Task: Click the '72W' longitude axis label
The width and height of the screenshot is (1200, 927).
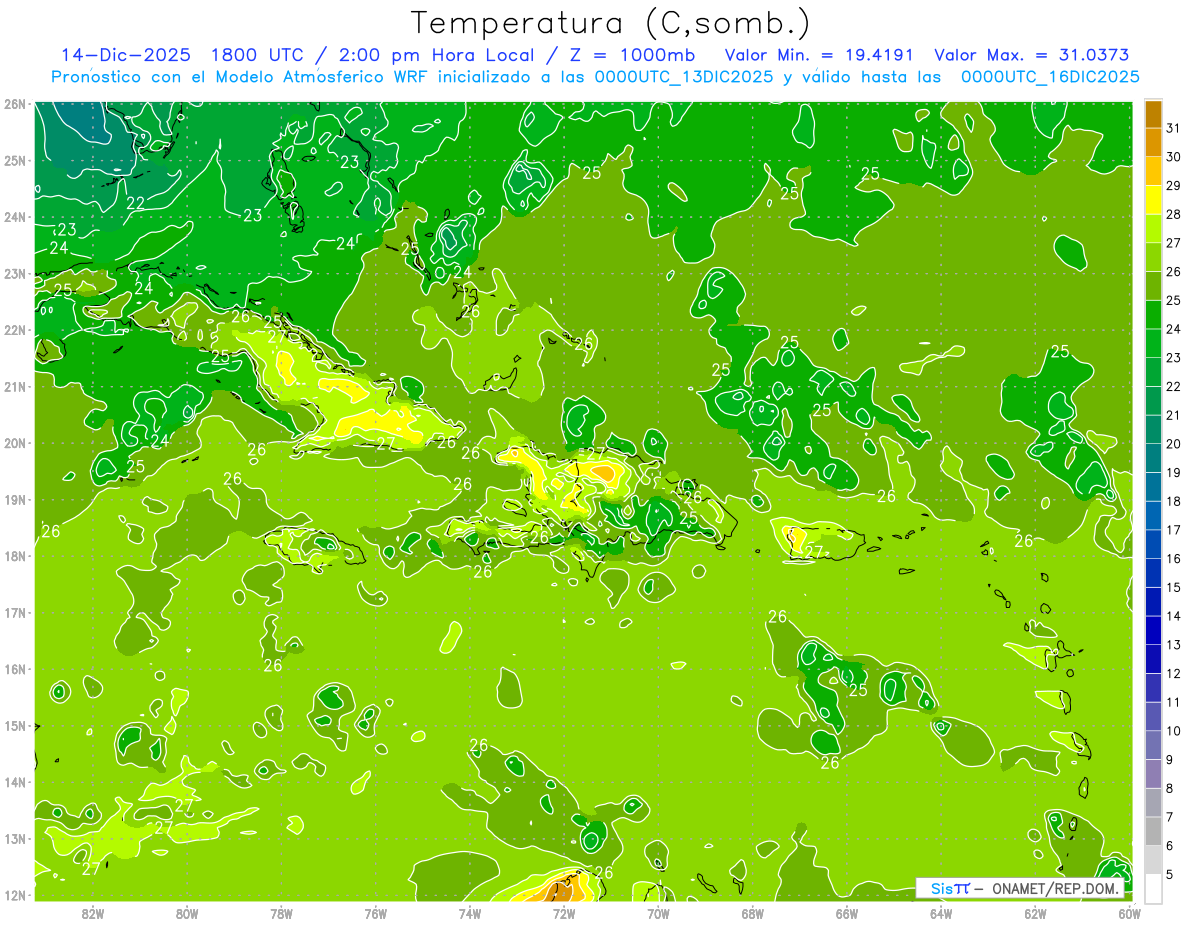Action: 564,913
